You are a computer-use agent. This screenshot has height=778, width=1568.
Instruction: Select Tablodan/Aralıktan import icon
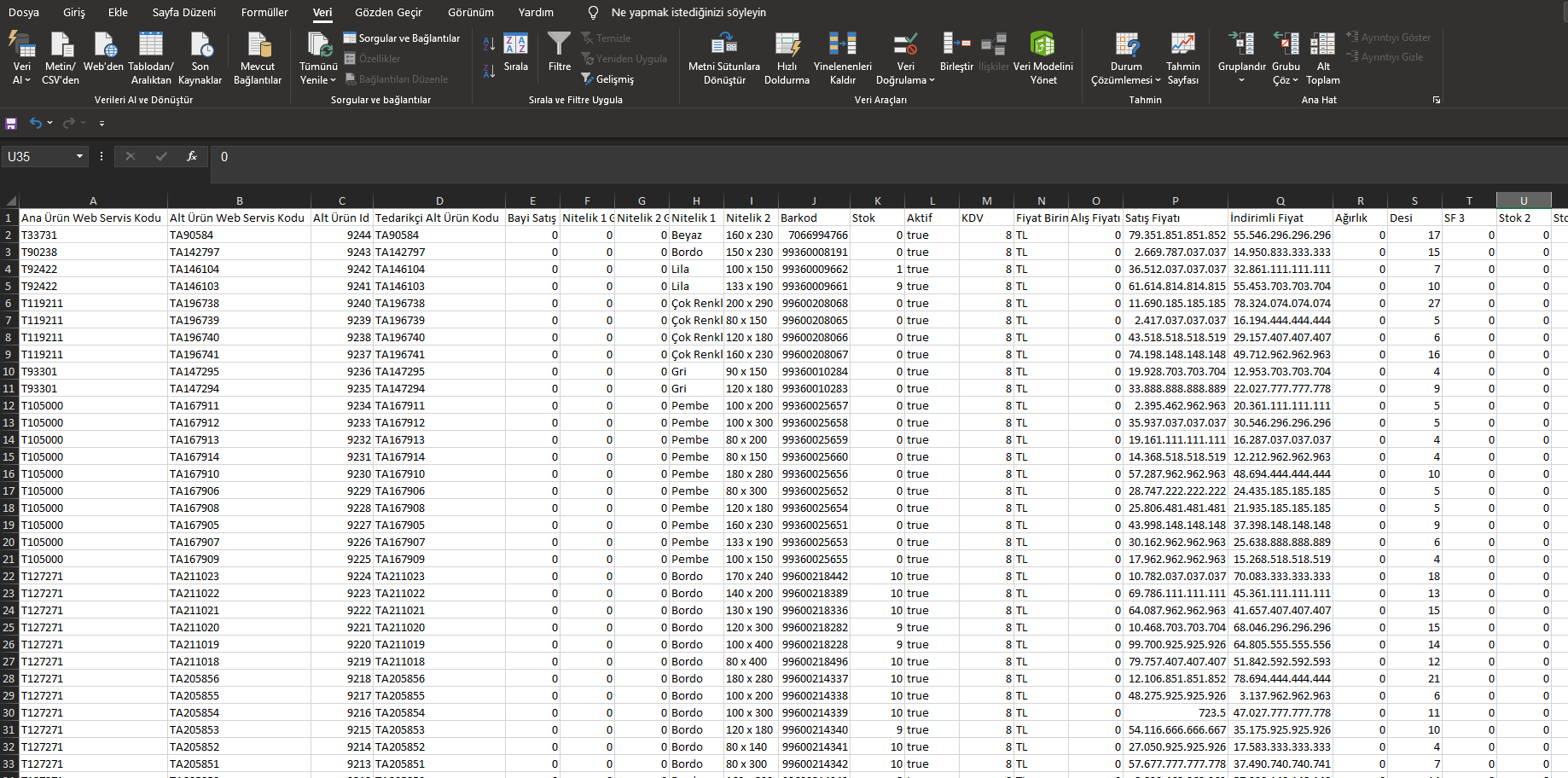[151, 57]
